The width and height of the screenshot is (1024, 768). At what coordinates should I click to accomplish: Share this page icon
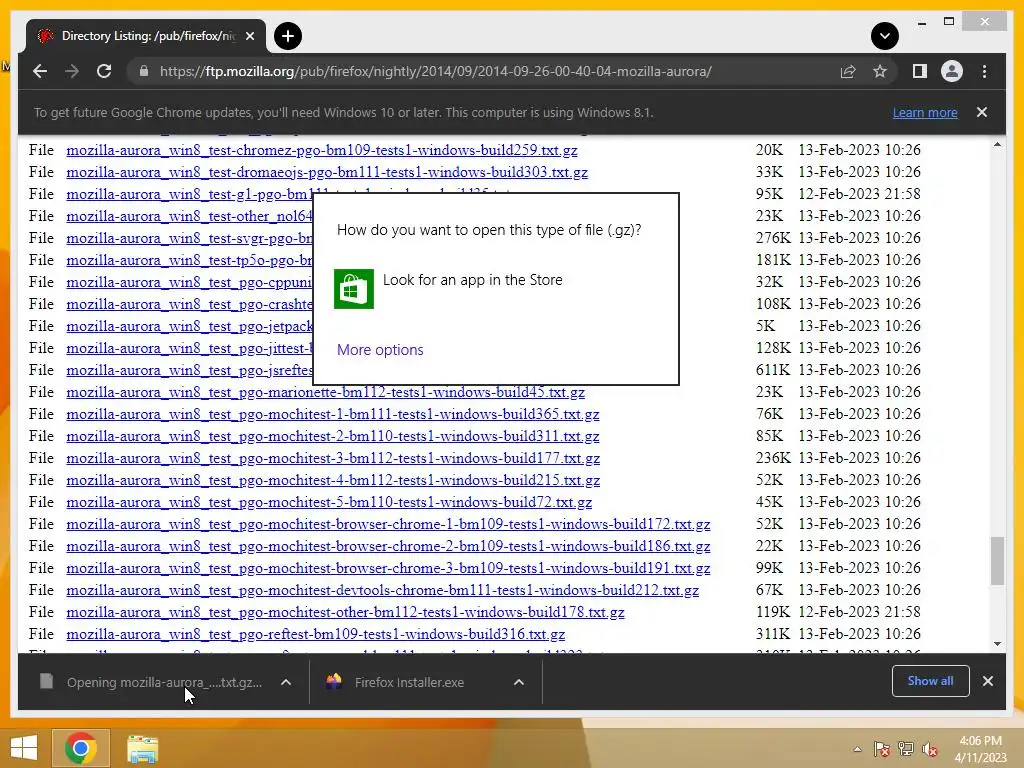(848, 71)
